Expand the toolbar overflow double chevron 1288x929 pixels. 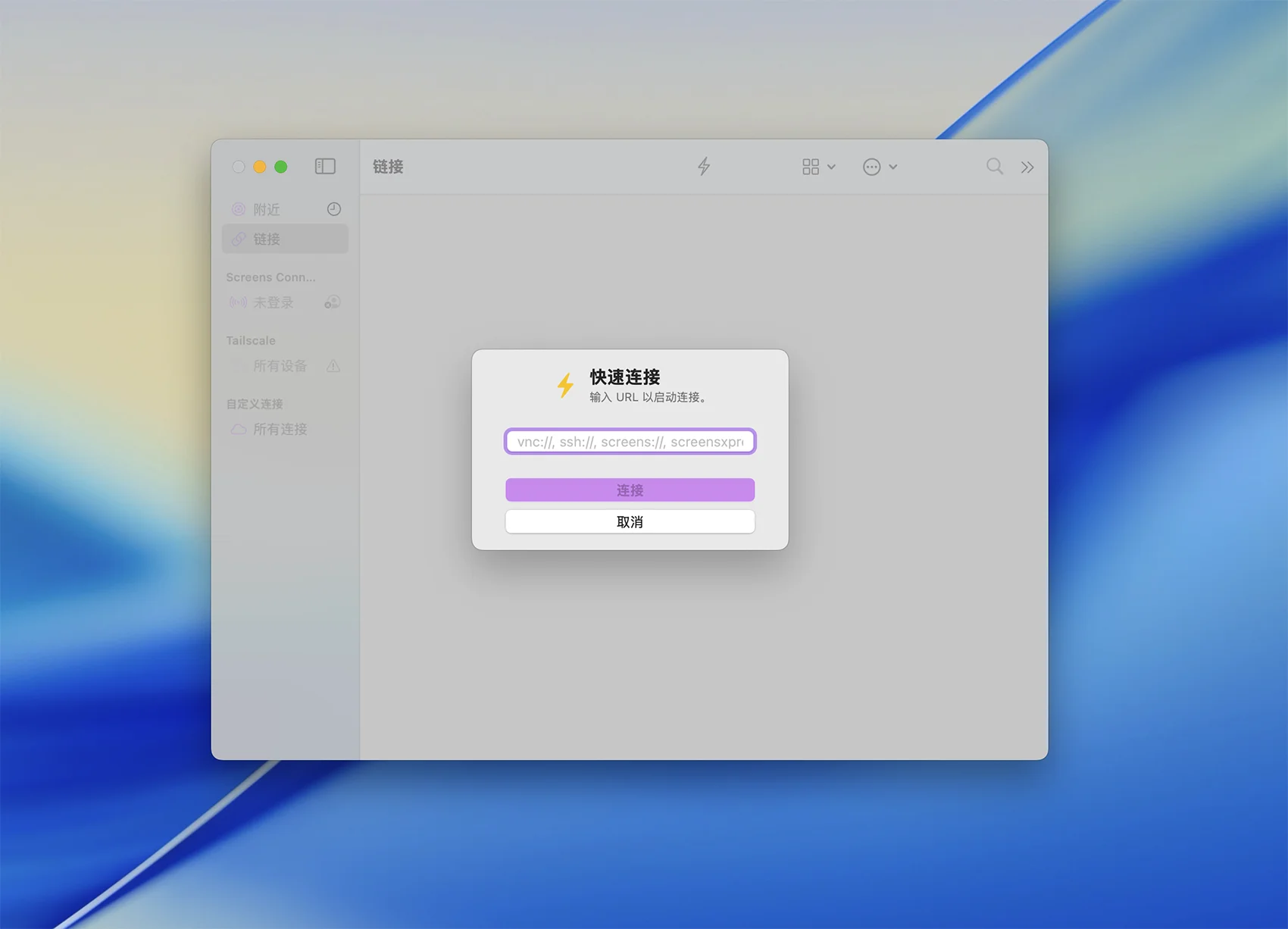click(x=1027, y=167)
